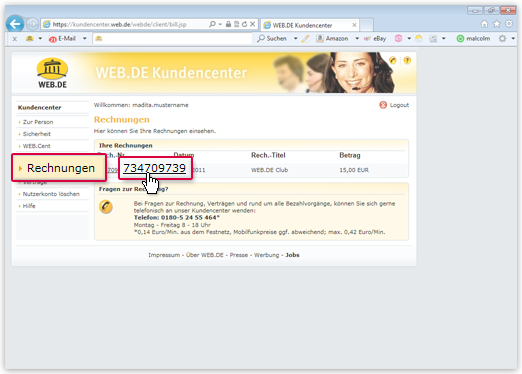The image size is (522, 374).
Task: Stop loading with the X icon in the address bar
Action: point(252,24)
